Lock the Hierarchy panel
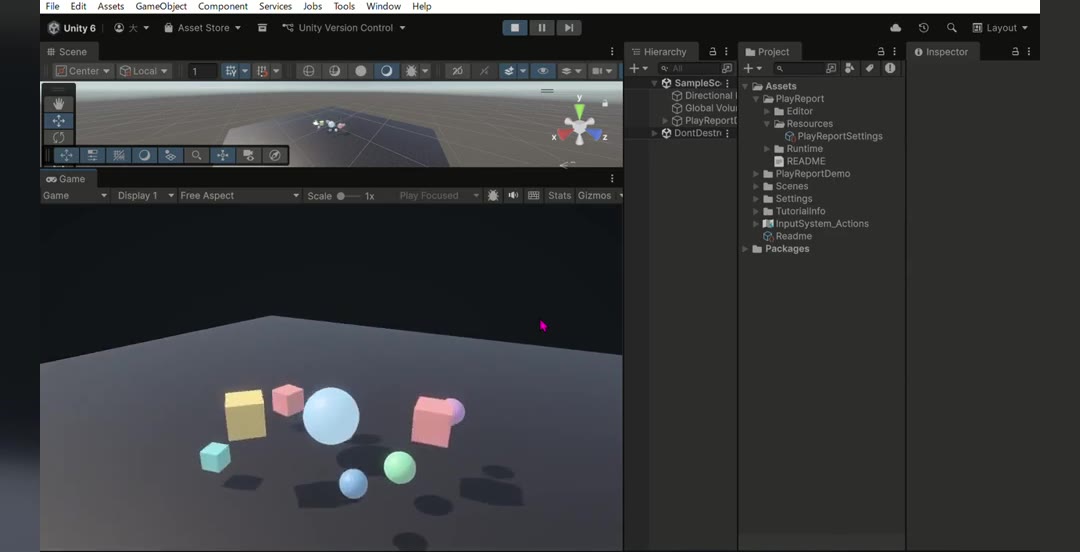 [x=712, y=52]
